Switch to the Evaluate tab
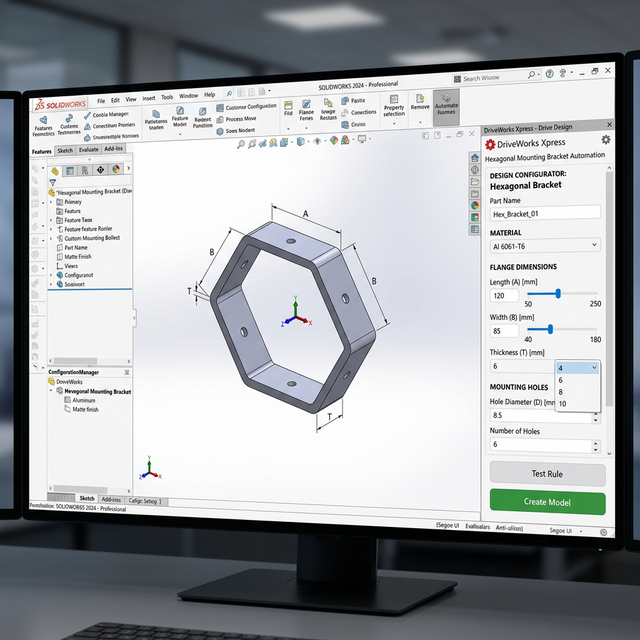 point(89,150)
